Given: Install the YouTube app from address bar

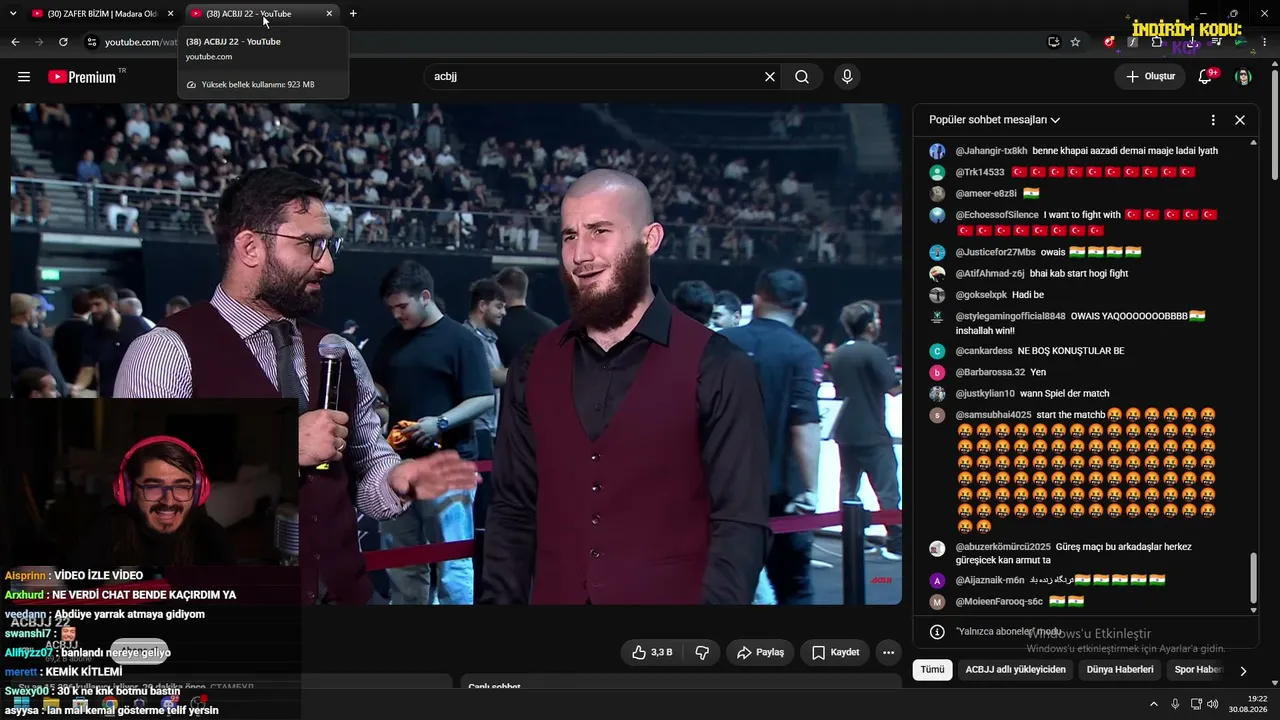Looking at the screenshot, I should (x=1053, y=42).
